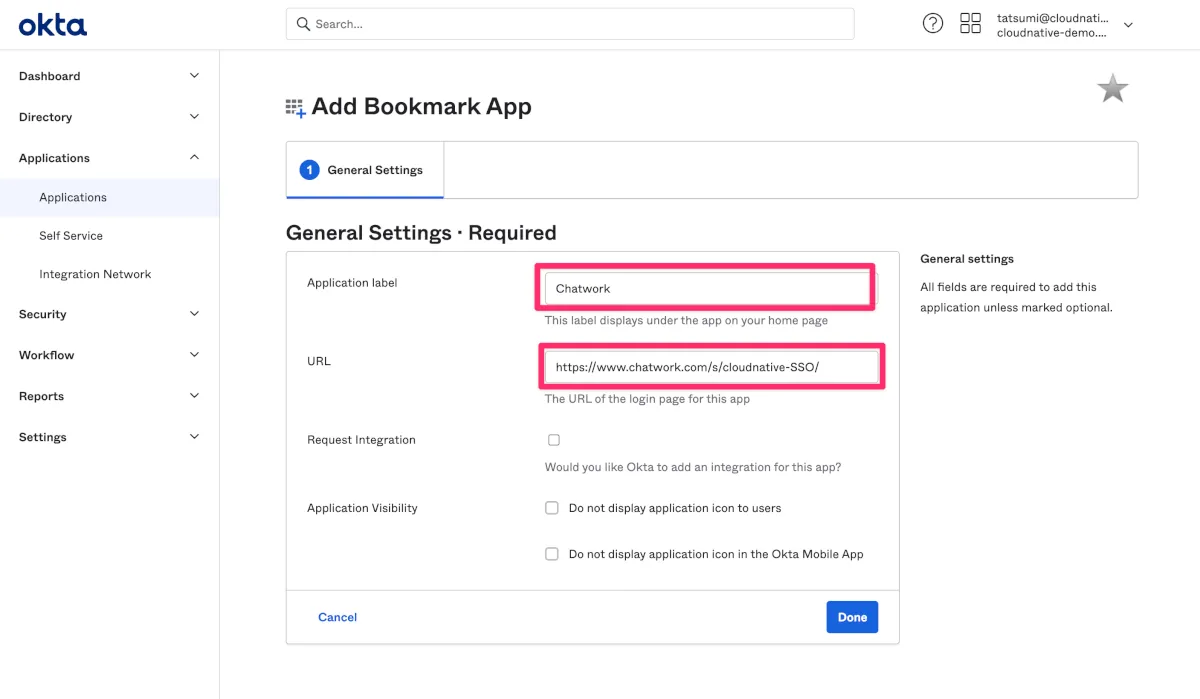Select the General Settings tab
This screenshot has width=1200, height=699.
pos(365,170)
